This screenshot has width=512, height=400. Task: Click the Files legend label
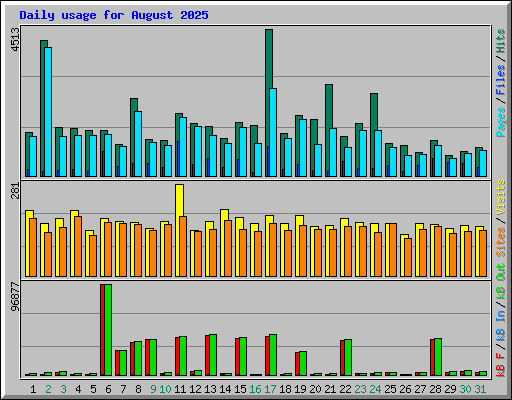point(500,79)
